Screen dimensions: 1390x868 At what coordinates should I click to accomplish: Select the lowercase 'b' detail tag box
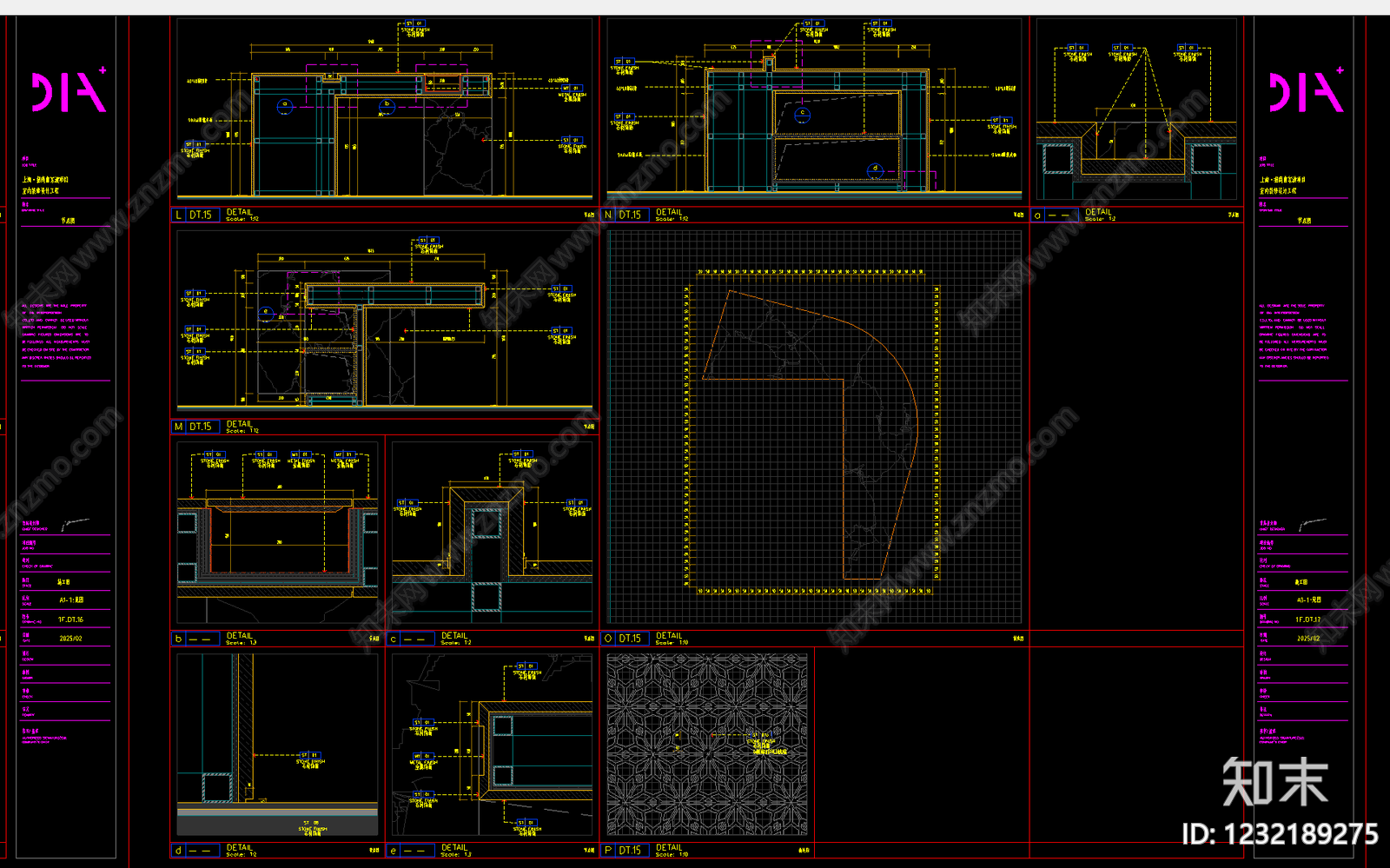pos(179,639)
